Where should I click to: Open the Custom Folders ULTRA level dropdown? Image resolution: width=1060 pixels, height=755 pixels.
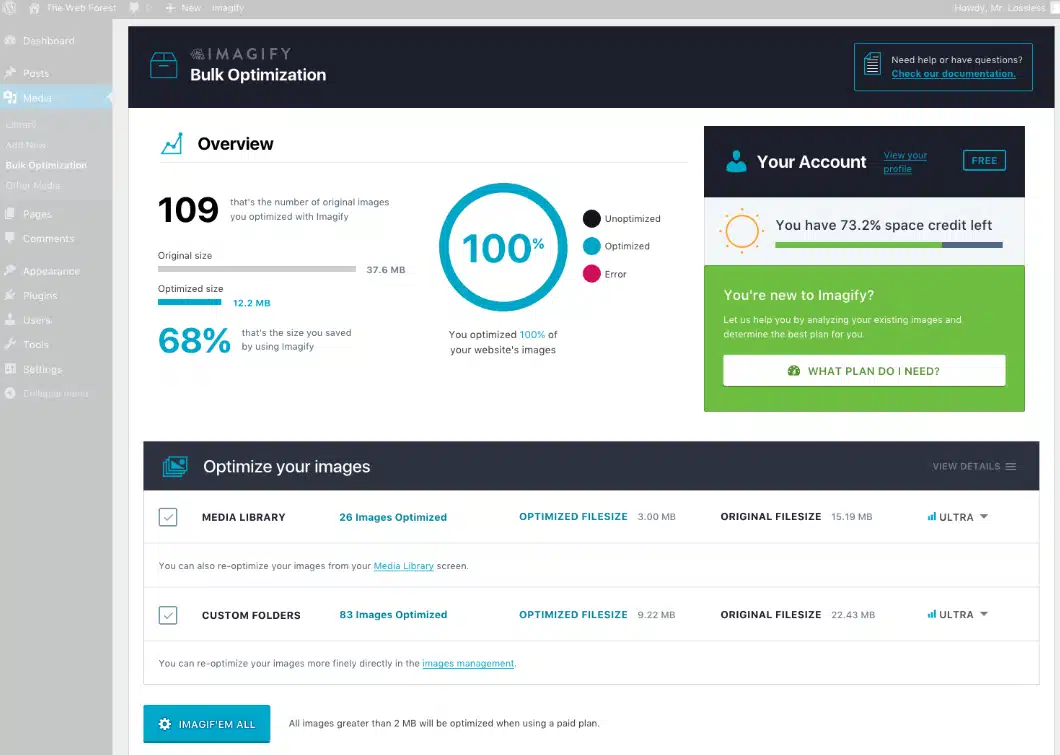pos(957,614)
